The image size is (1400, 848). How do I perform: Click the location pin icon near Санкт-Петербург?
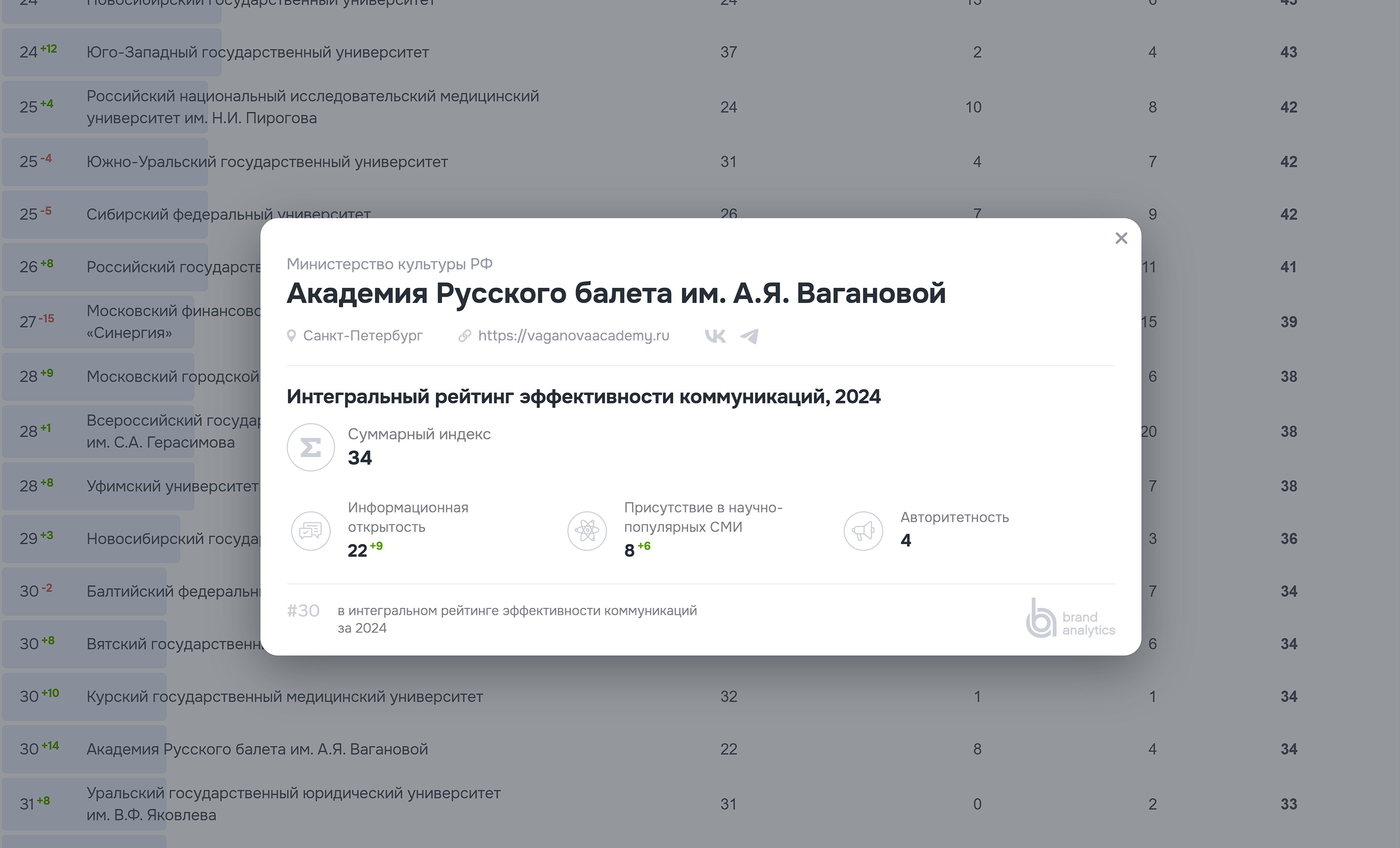tap(291, 336)
